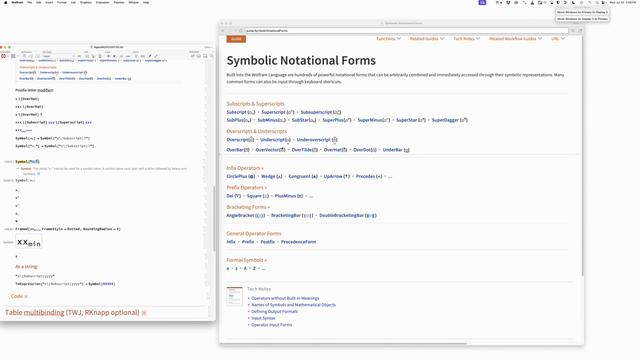Open the Underoverscript link in the documentation window

(x=317, y=140)
